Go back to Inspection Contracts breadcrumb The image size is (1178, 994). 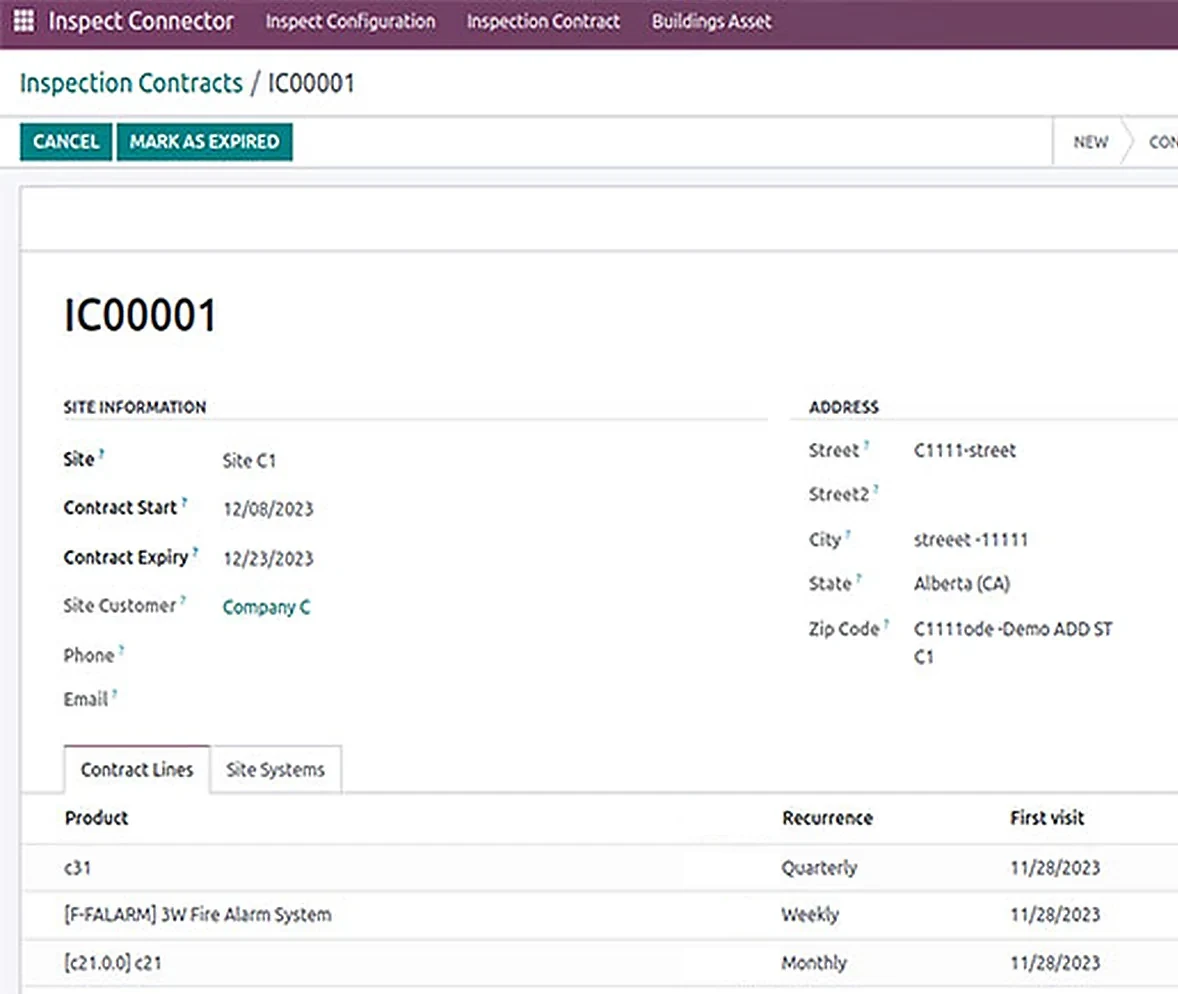coord(131,83)
